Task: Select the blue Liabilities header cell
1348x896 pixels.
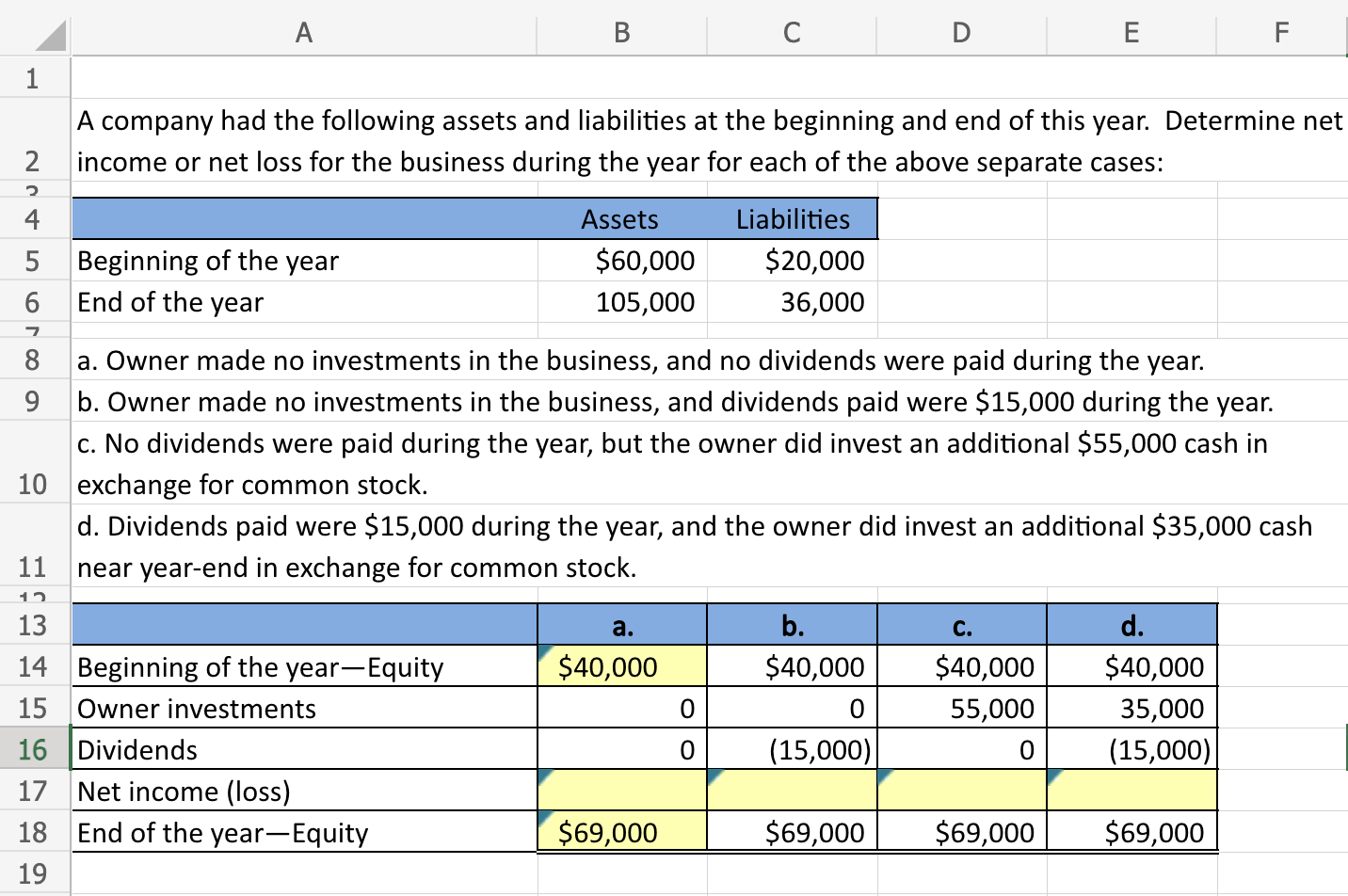Action: pos(792,218)
